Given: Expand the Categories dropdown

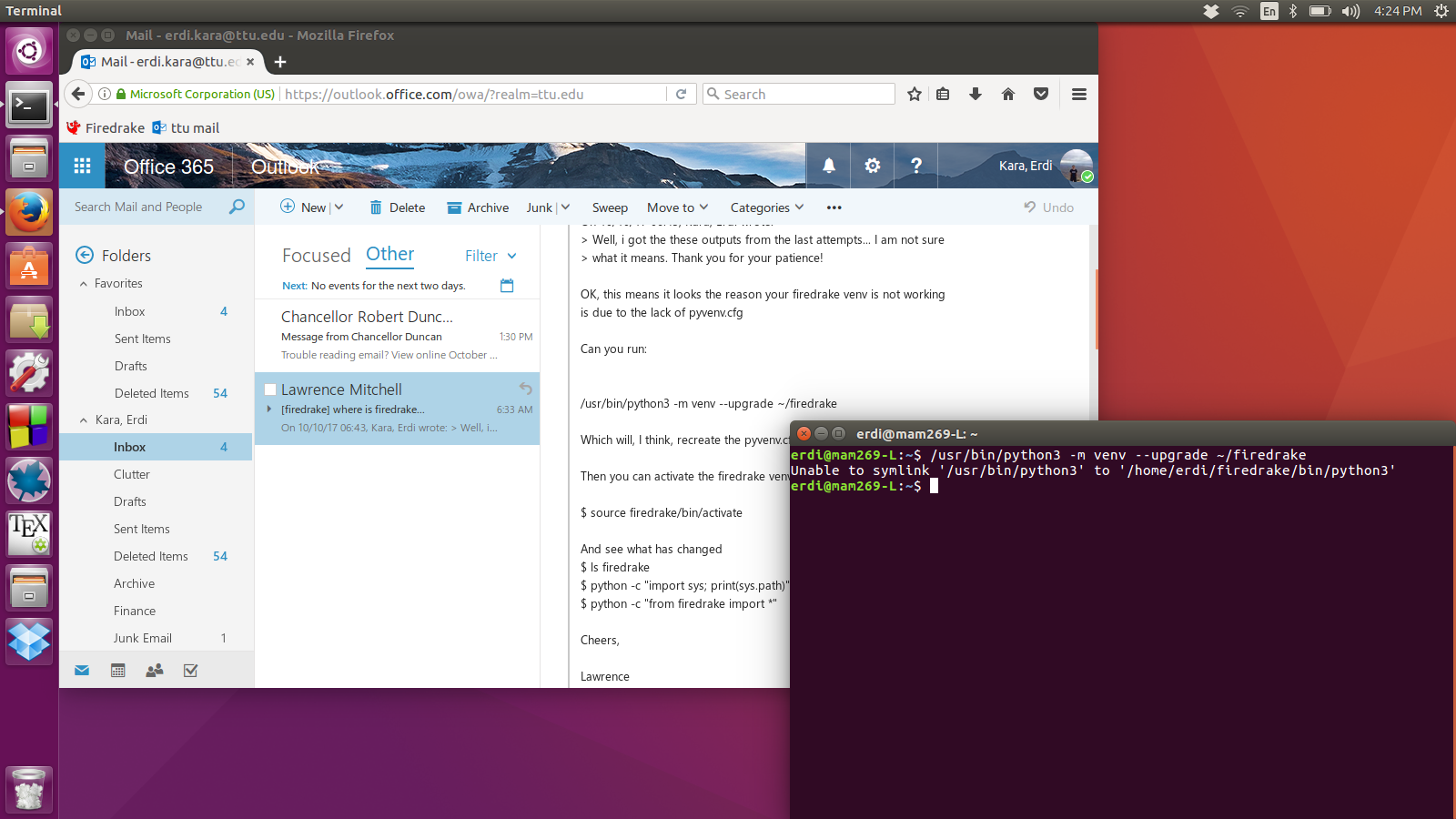Looking at the screenshot, I should pyautogui.click(x=766, y=207).
